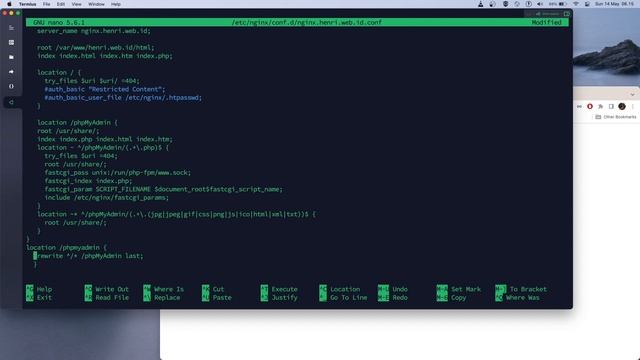640x360 pixels.
Task: Open the second grid-like icon in Termius sidebar
Action: (x=11, y=42)
